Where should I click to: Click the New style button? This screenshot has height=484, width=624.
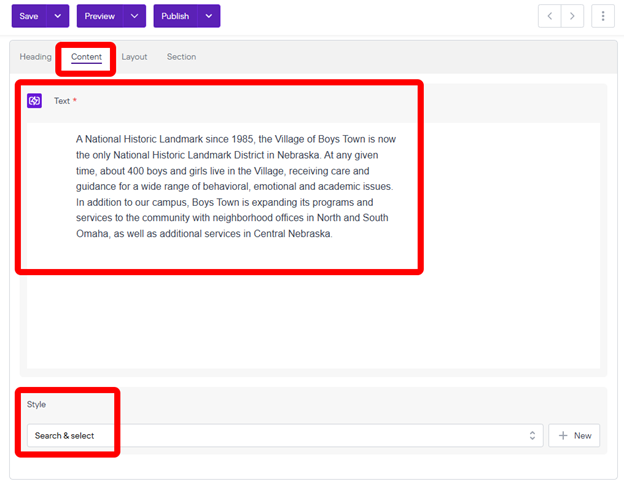coord(574,435)
